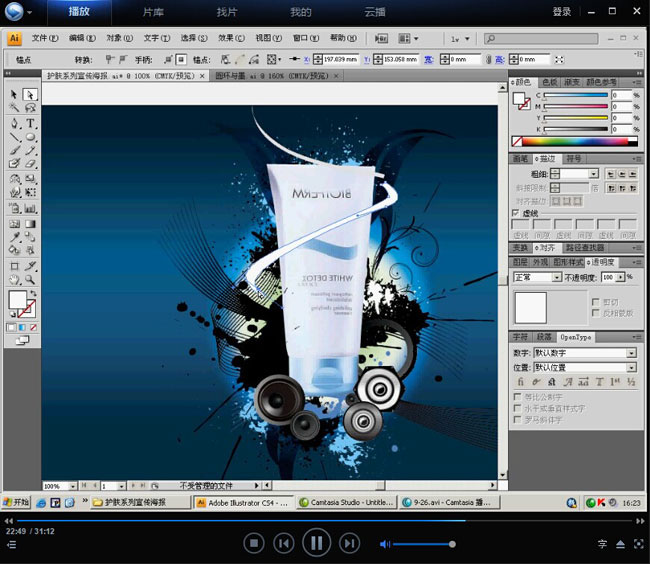Enable the 水平或垂直样式字 checkbox
Image resolution: width=650 pixels, height=564 pixels.
[517, 408]
